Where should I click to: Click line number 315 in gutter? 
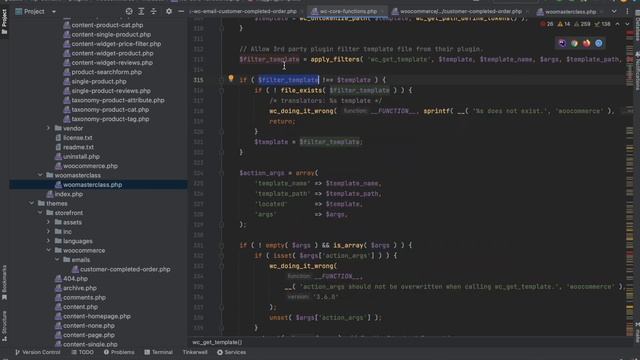tap(198, 80)
